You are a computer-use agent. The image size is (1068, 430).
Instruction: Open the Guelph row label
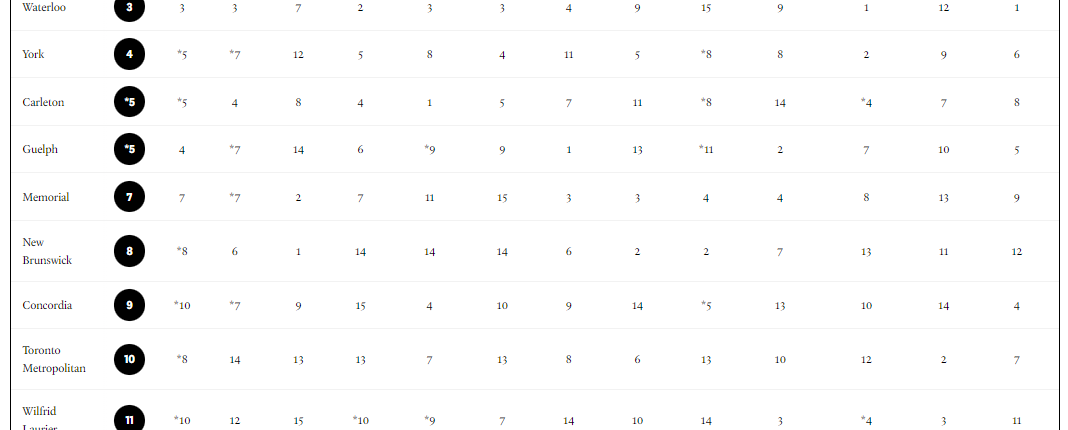click(40, 149)
